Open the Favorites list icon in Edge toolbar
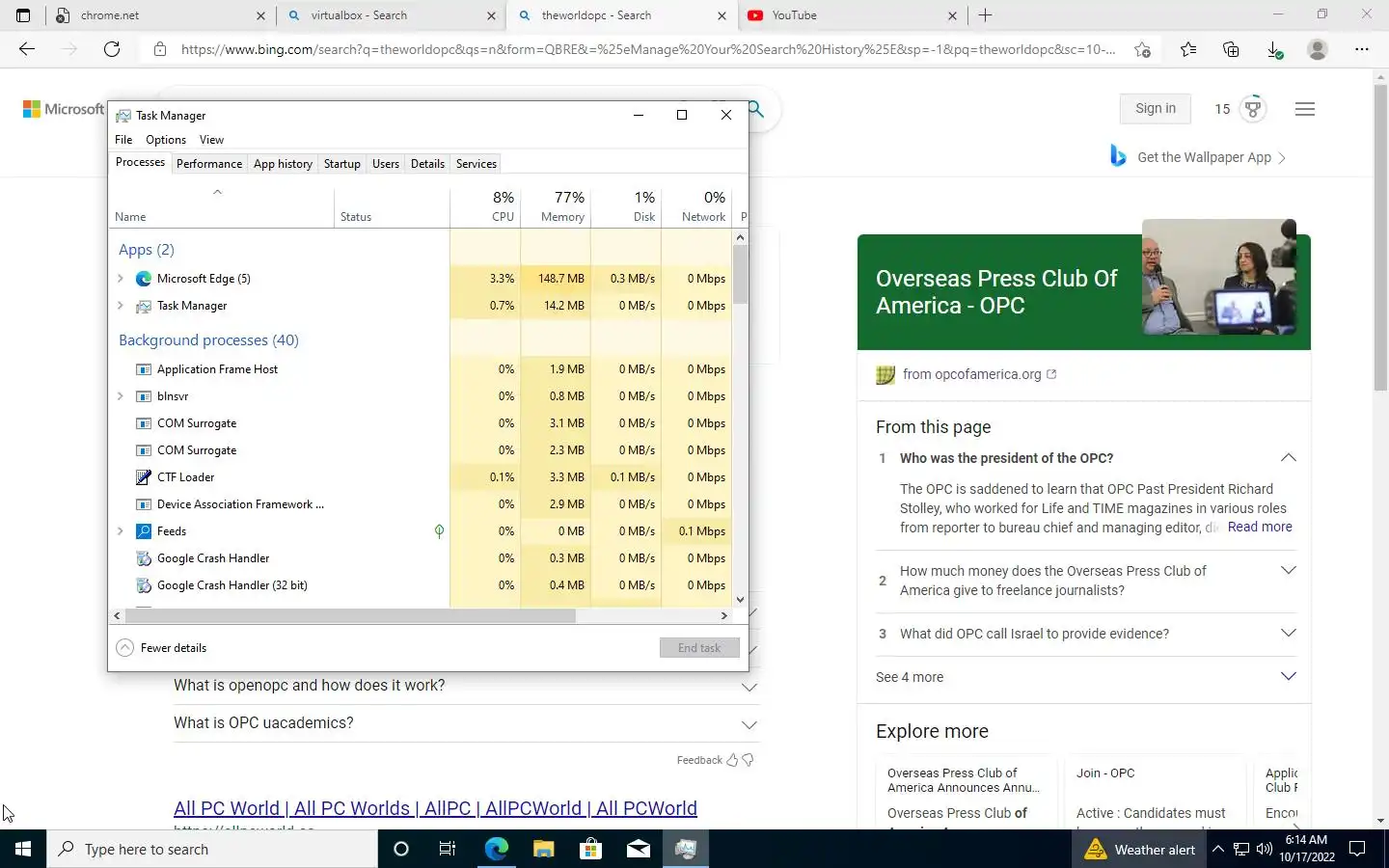 pyautogui.click(x=1188, y=49)
